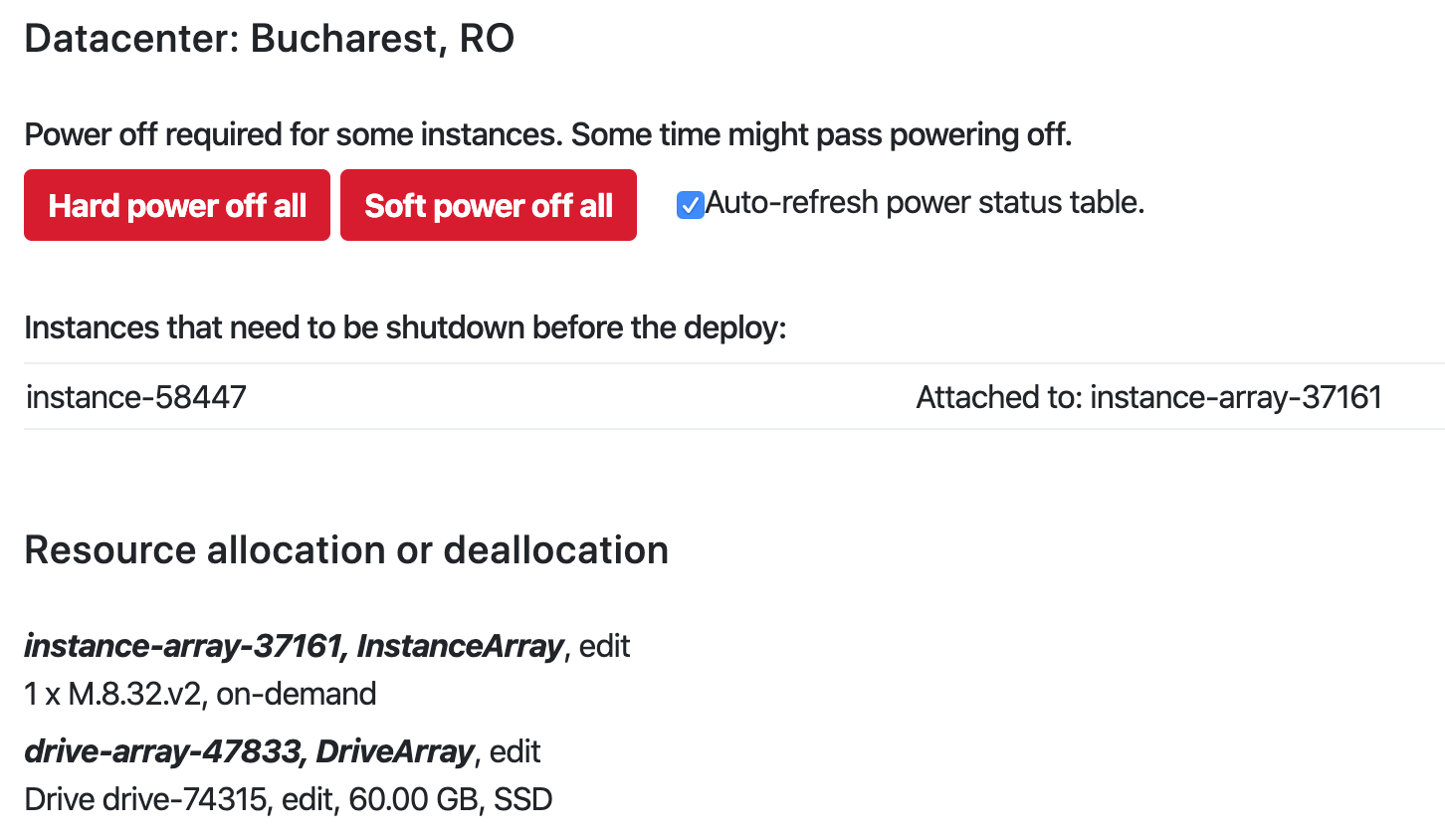Click the bold instance-array-37161 name
Viewport: 1445px width, 840px height.
click(183, 646)
